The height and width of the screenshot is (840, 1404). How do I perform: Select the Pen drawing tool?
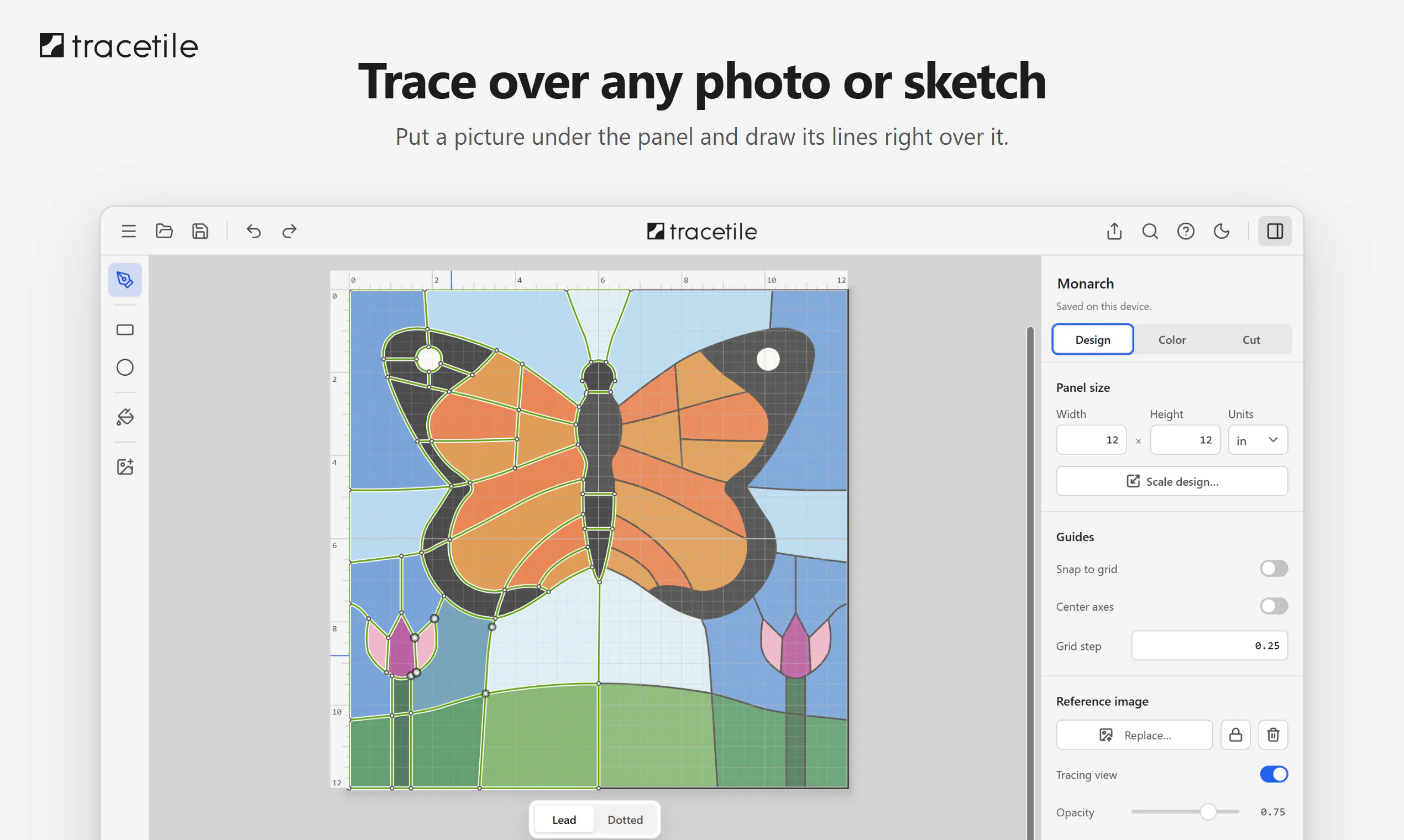point(125,280)
